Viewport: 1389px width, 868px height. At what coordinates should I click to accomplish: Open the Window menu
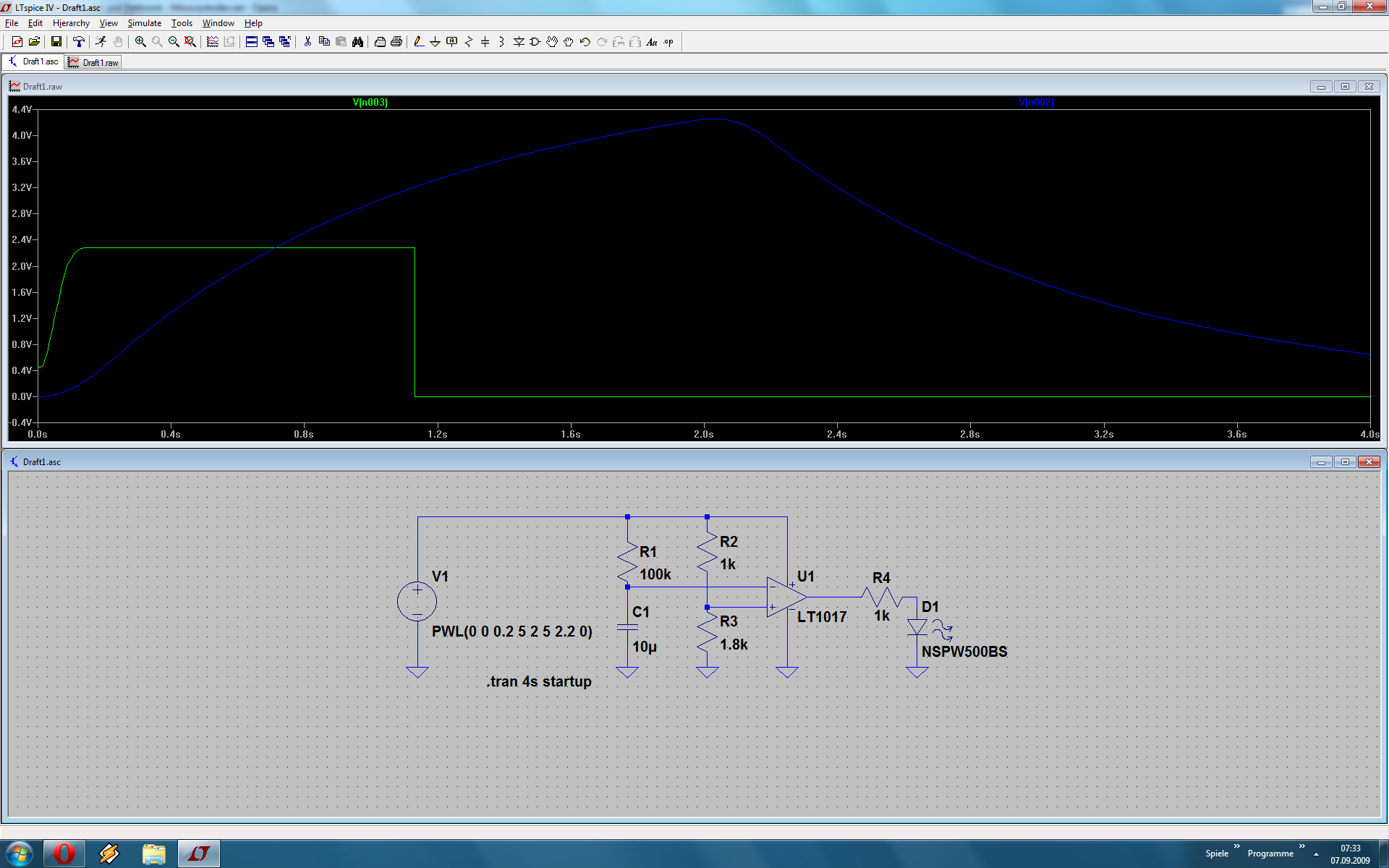click(218, 23)
